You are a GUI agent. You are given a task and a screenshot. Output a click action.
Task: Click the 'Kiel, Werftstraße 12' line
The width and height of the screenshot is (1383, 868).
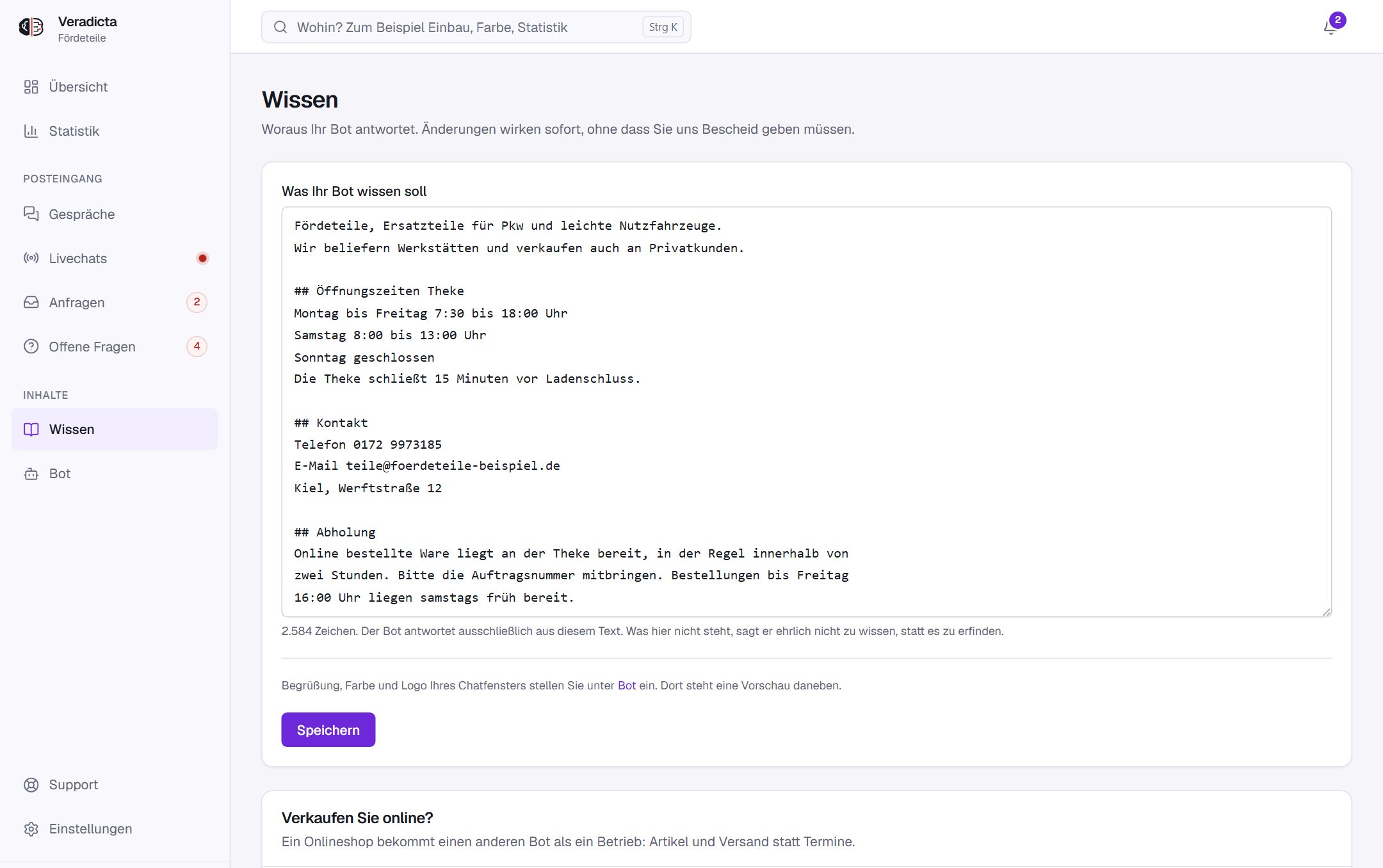coord(368,488)
